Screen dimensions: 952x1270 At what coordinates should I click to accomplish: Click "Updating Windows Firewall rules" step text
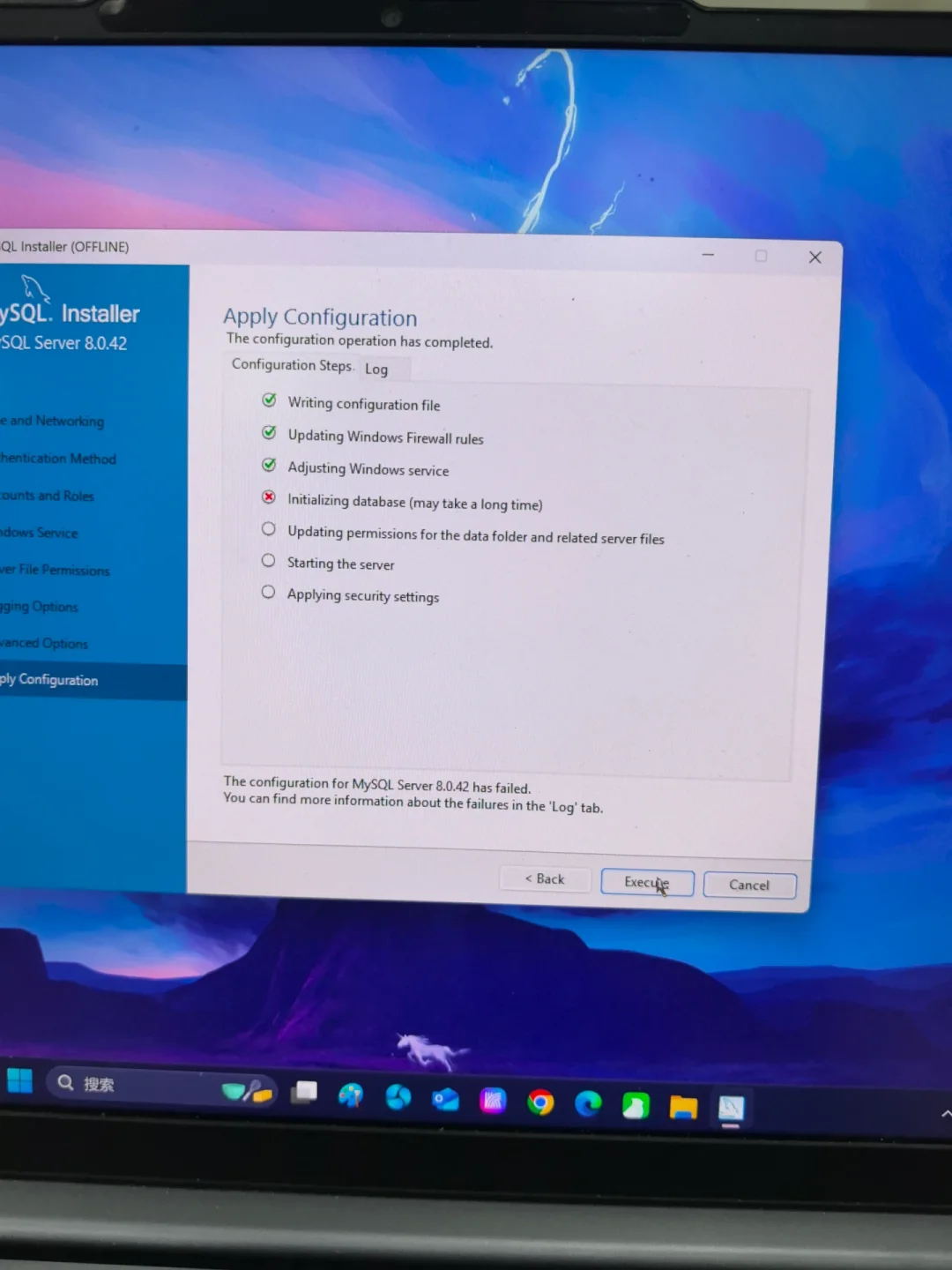point(385,437)
